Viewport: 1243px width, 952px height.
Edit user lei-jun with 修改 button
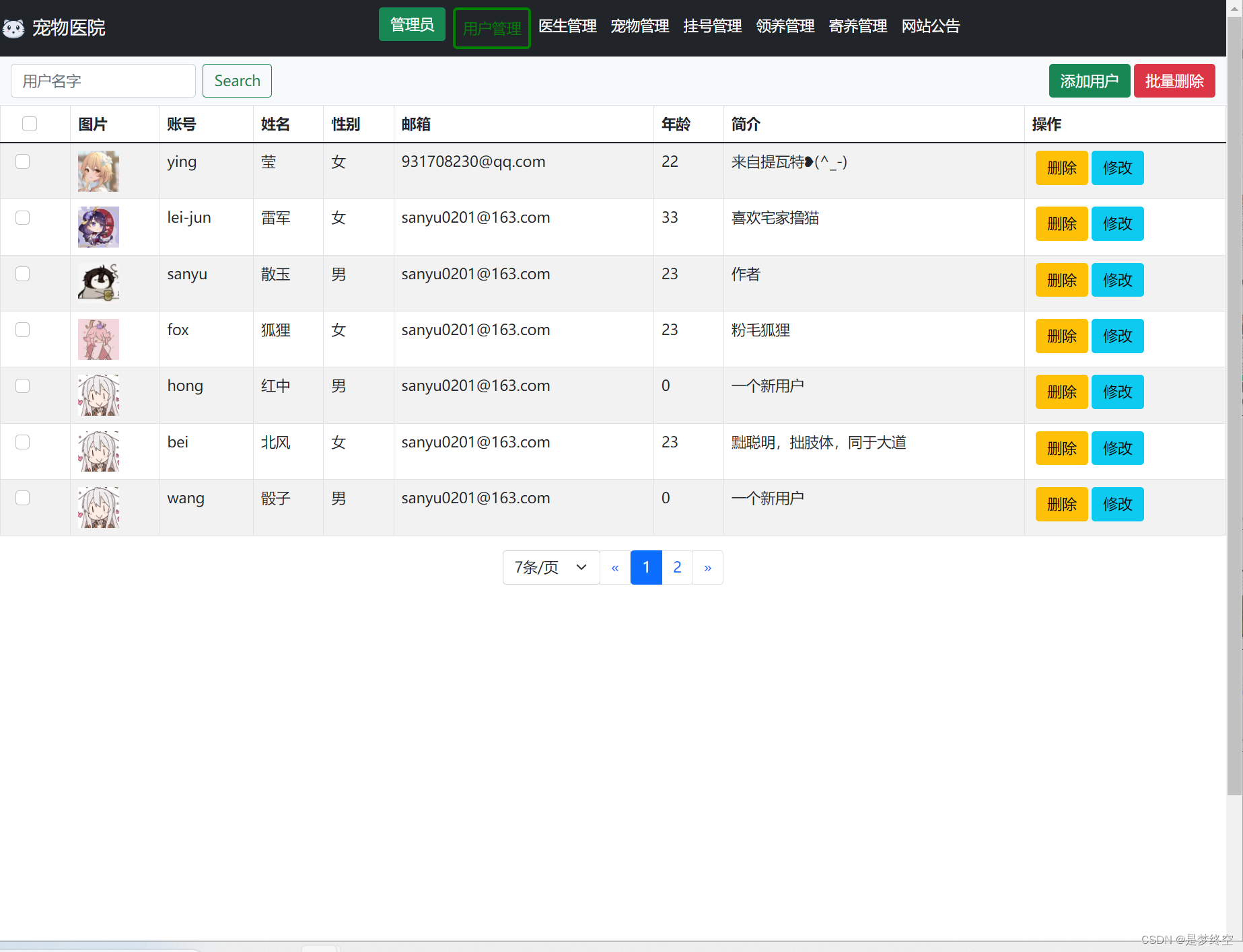1118,223
